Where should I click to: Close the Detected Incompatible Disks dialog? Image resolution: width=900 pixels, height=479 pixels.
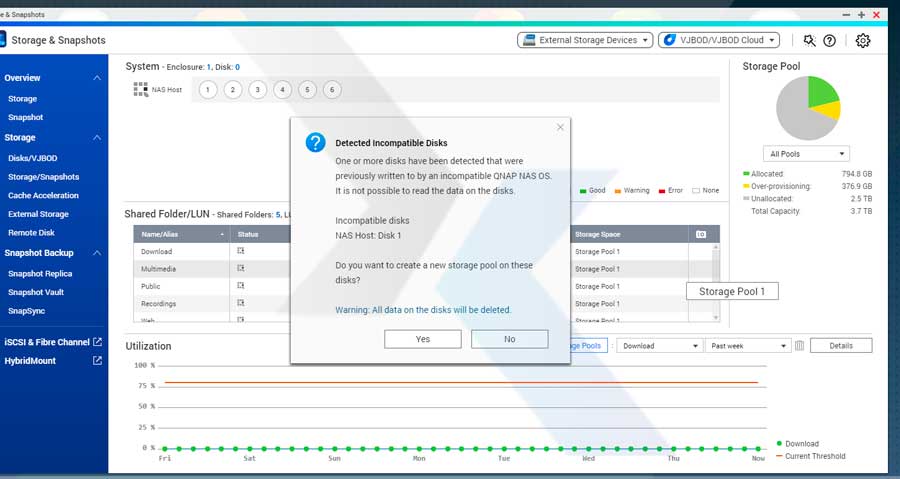[x=560, y=127]
